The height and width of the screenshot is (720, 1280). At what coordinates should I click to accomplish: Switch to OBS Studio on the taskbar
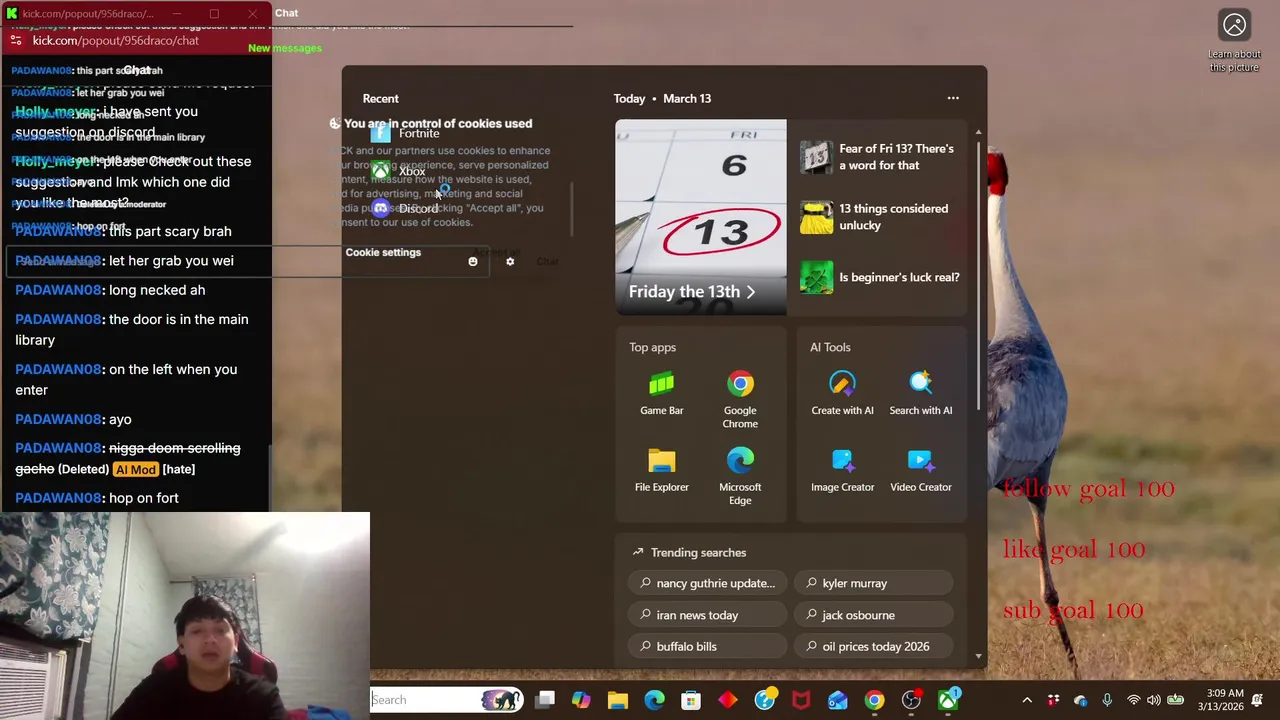911,700
